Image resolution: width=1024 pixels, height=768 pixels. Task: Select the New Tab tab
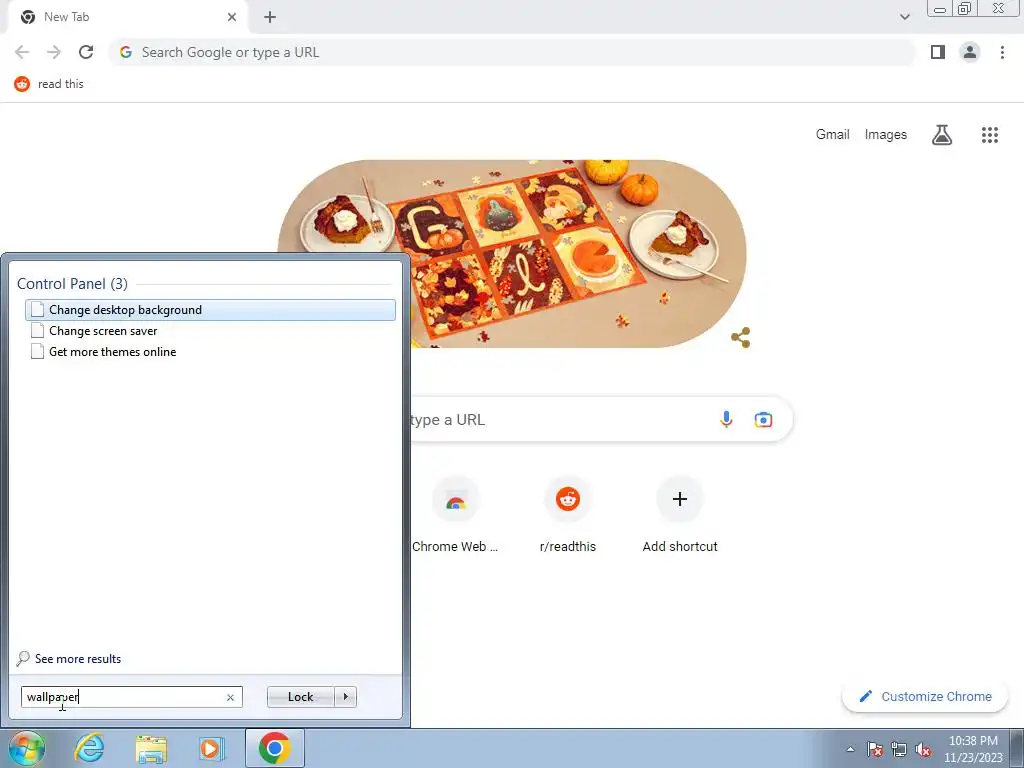pos(127,17)
